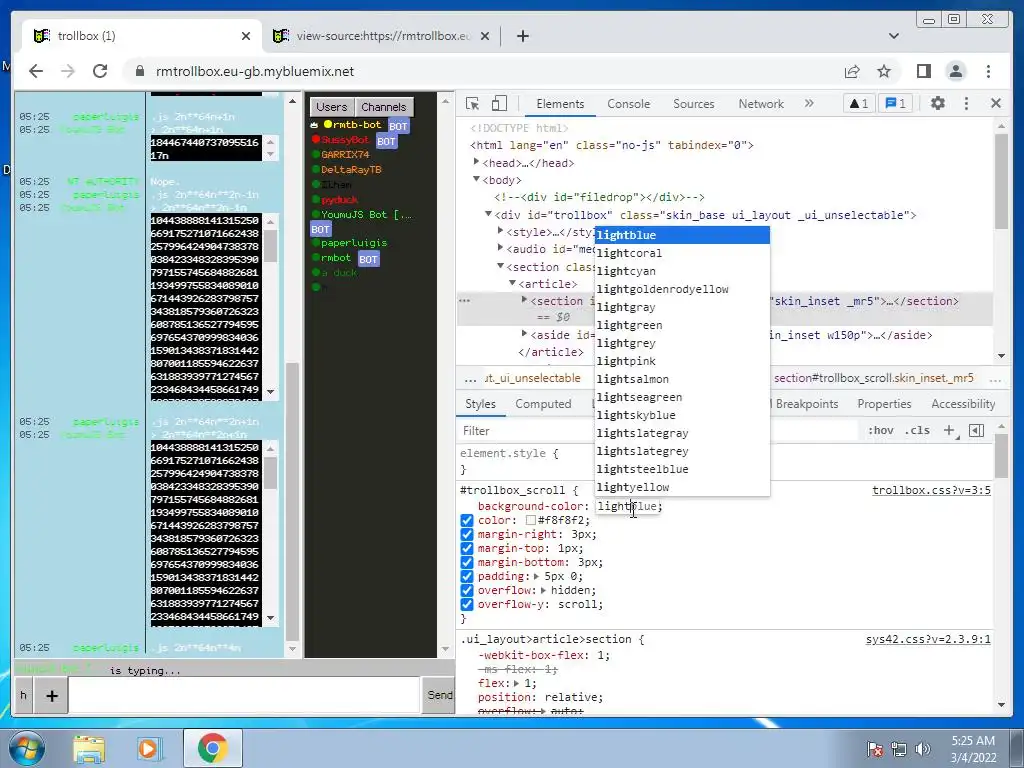Expand the flex shorthand triangle

point(517,683)
